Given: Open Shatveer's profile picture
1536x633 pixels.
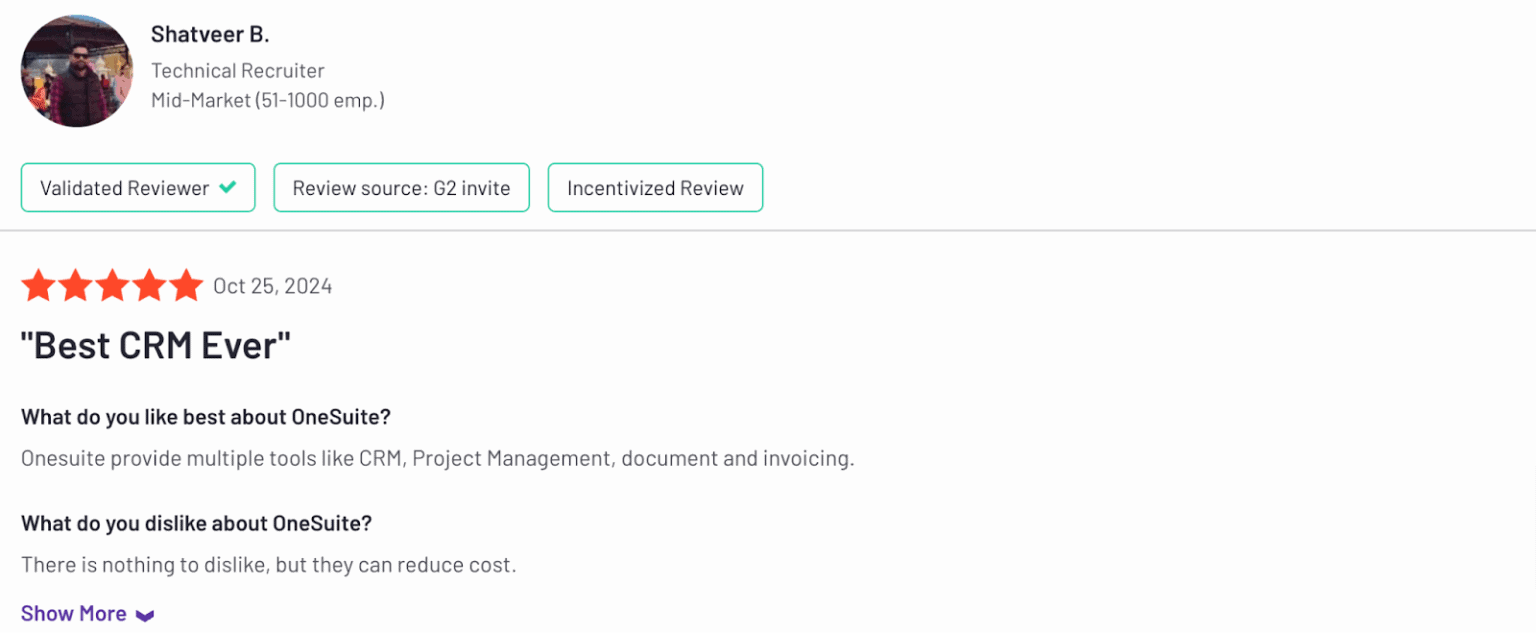Looking at the screenshot, I should click(77, 71).
